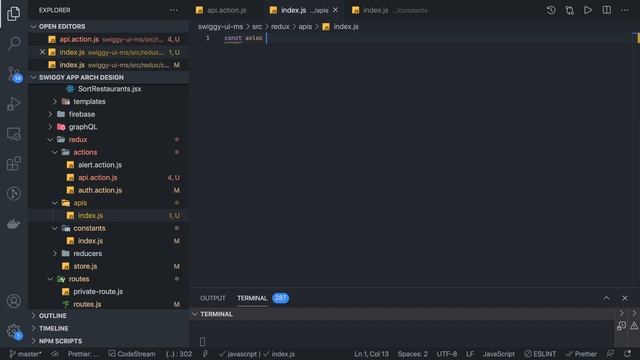Open notifications bell in status bar
Screen dimensions: 640x360
coord(627,354)
